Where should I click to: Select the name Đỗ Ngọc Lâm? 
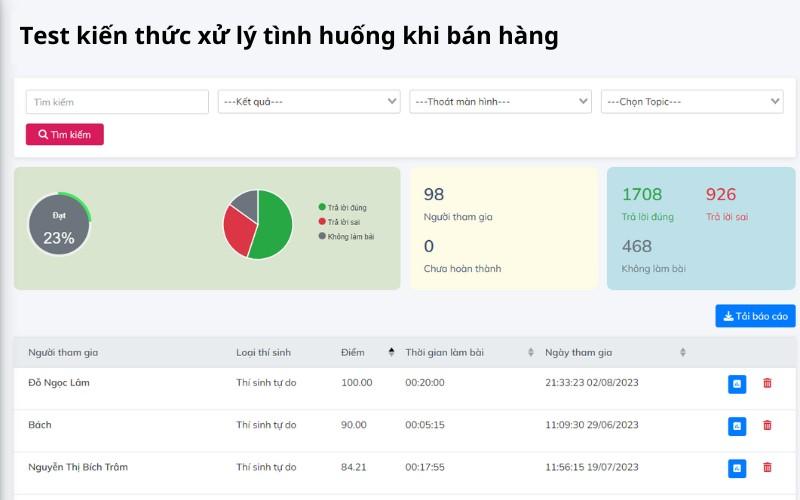59,383
